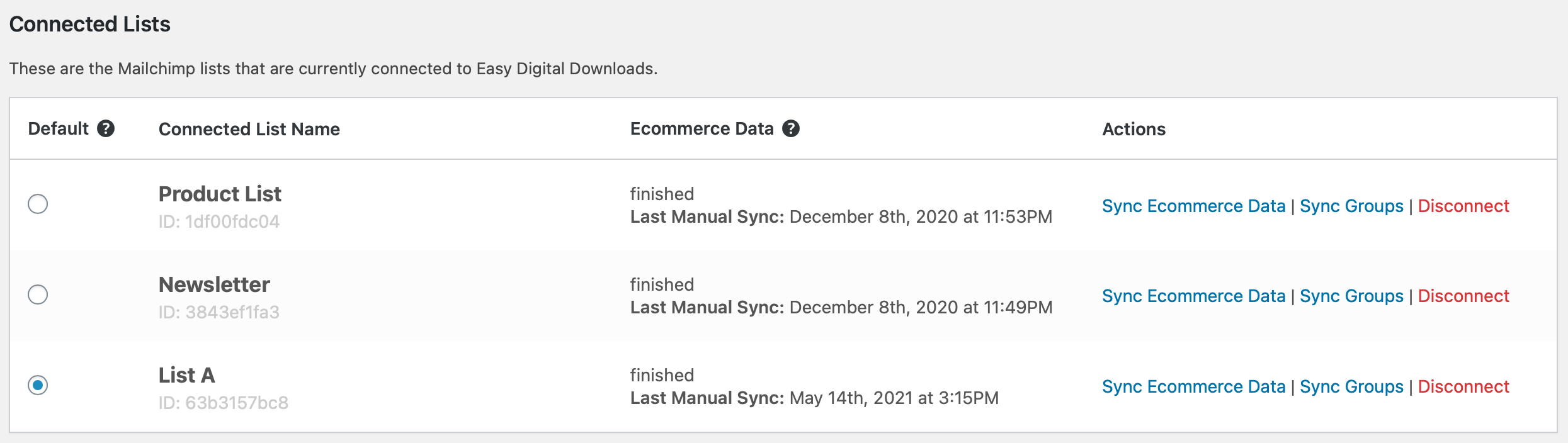This screenshot has height=443, width=1568.
Task: Sync Groups for Product List
Action: tap(1351, 206)
